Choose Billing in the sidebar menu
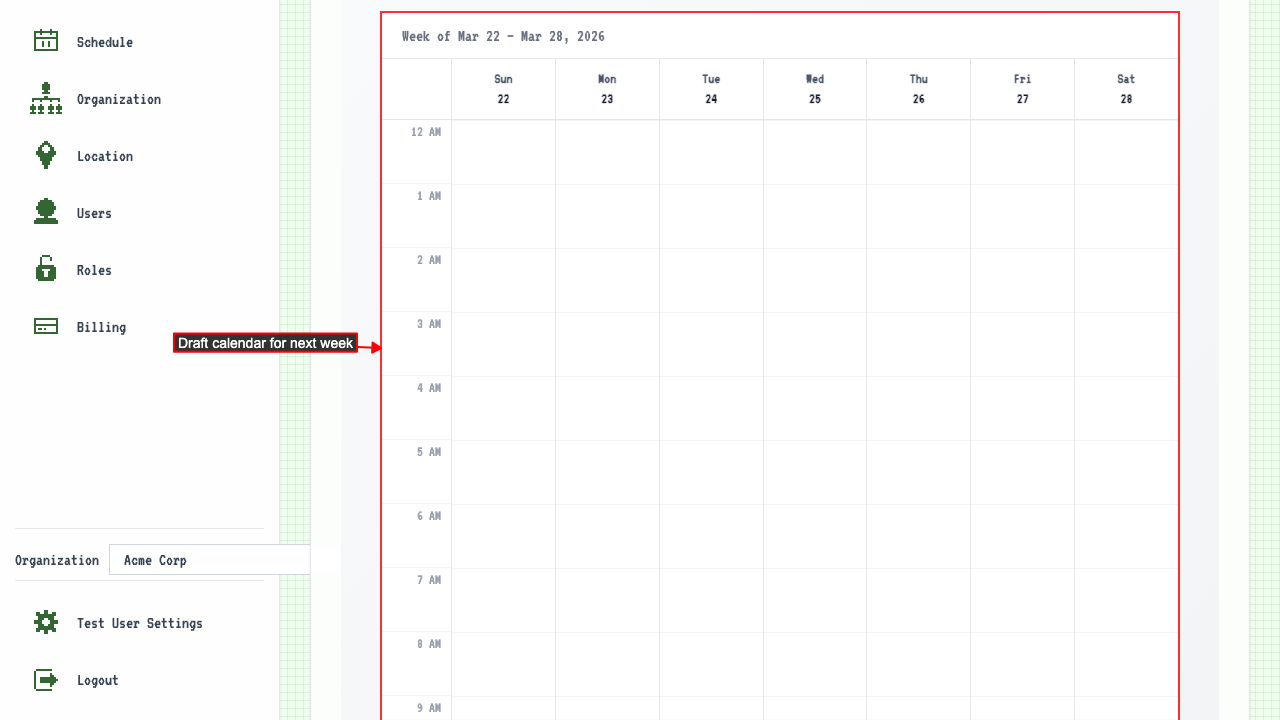 coord(101,326)
